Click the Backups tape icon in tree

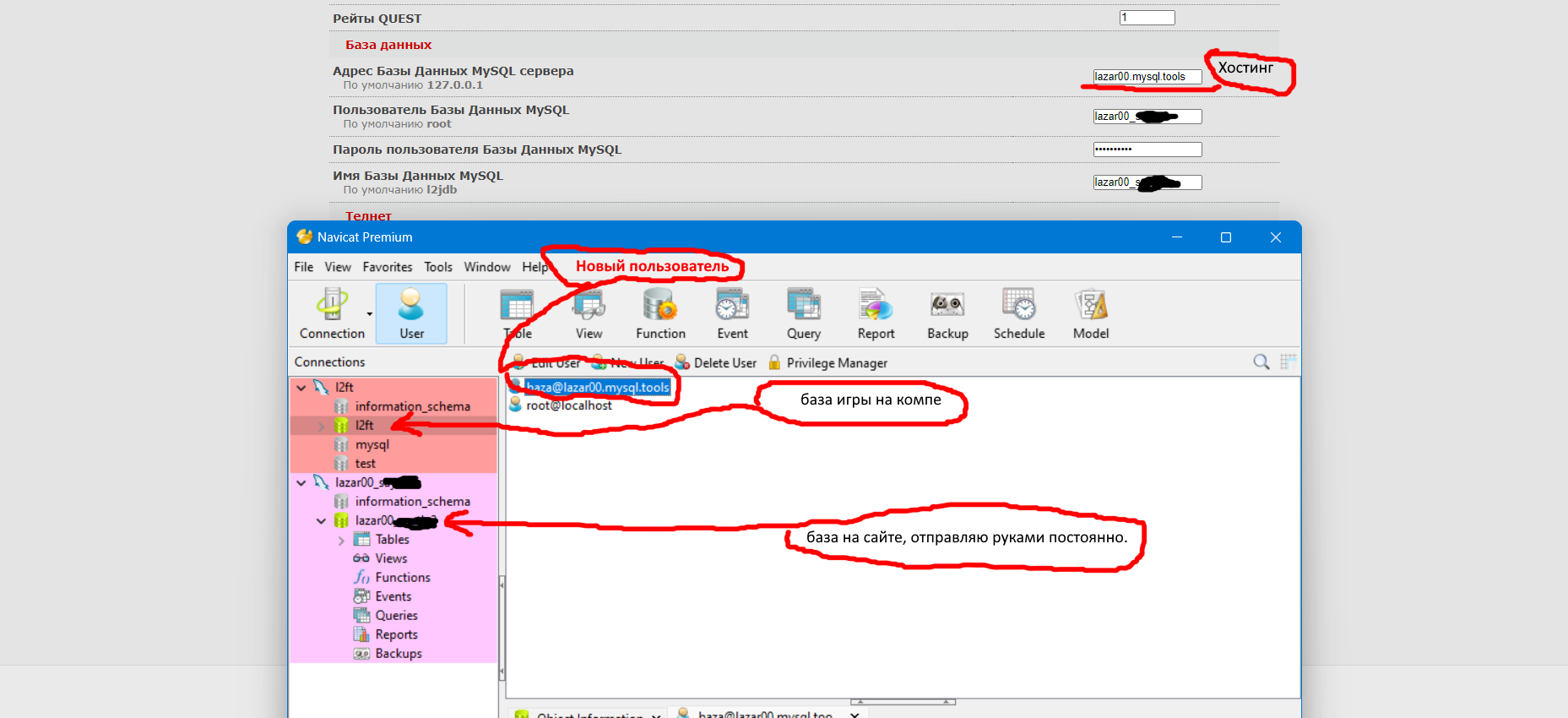tap(361, 654)
